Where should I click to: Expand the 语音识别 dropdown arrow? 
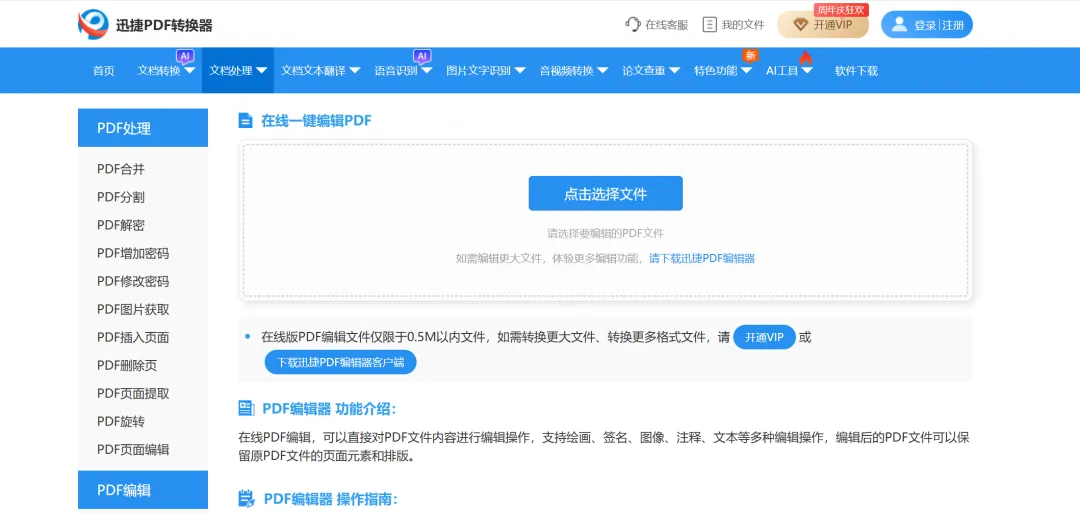point(426,70)
